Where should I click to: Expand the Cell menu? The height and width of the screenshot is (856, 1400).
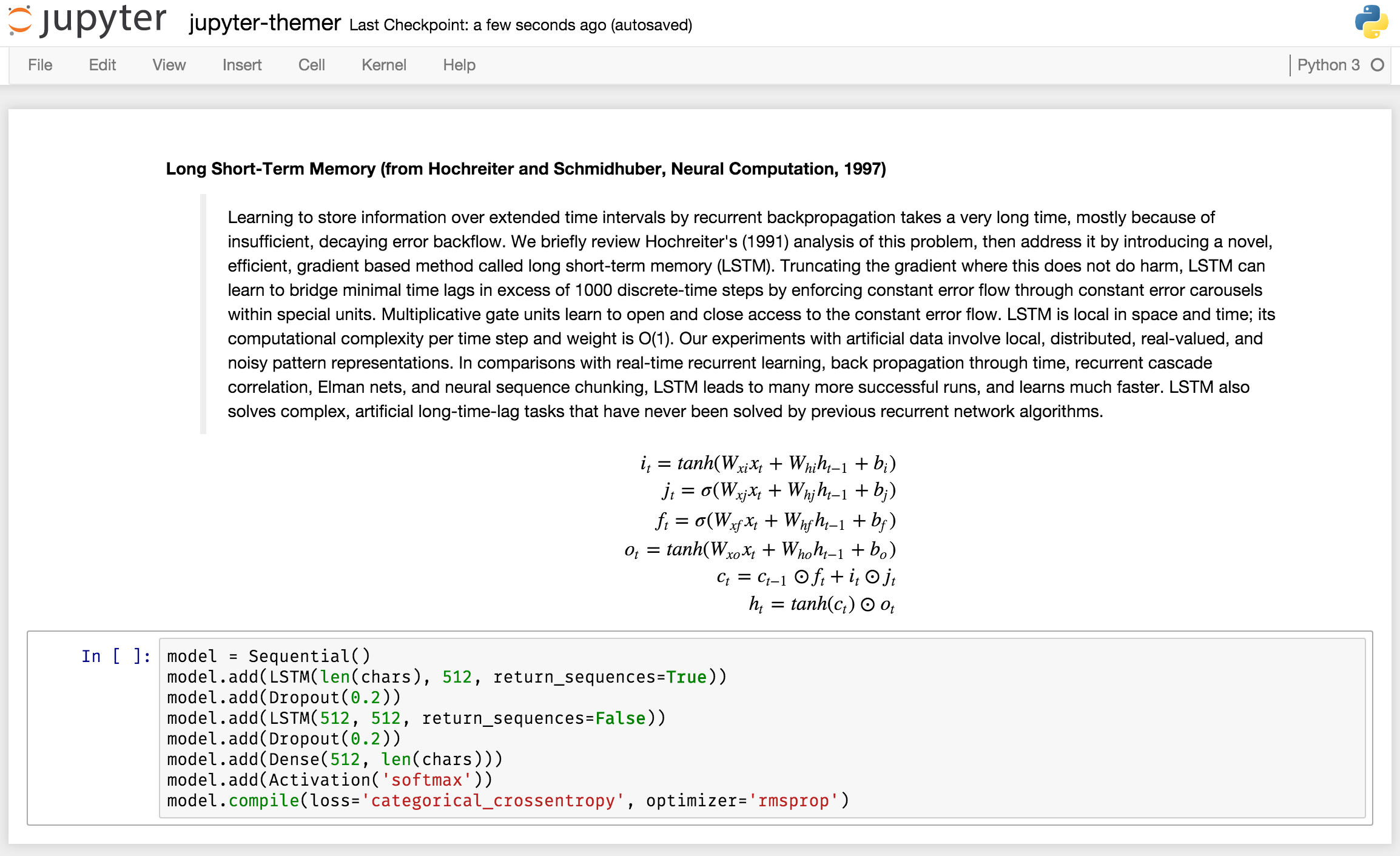click(311, 65)
